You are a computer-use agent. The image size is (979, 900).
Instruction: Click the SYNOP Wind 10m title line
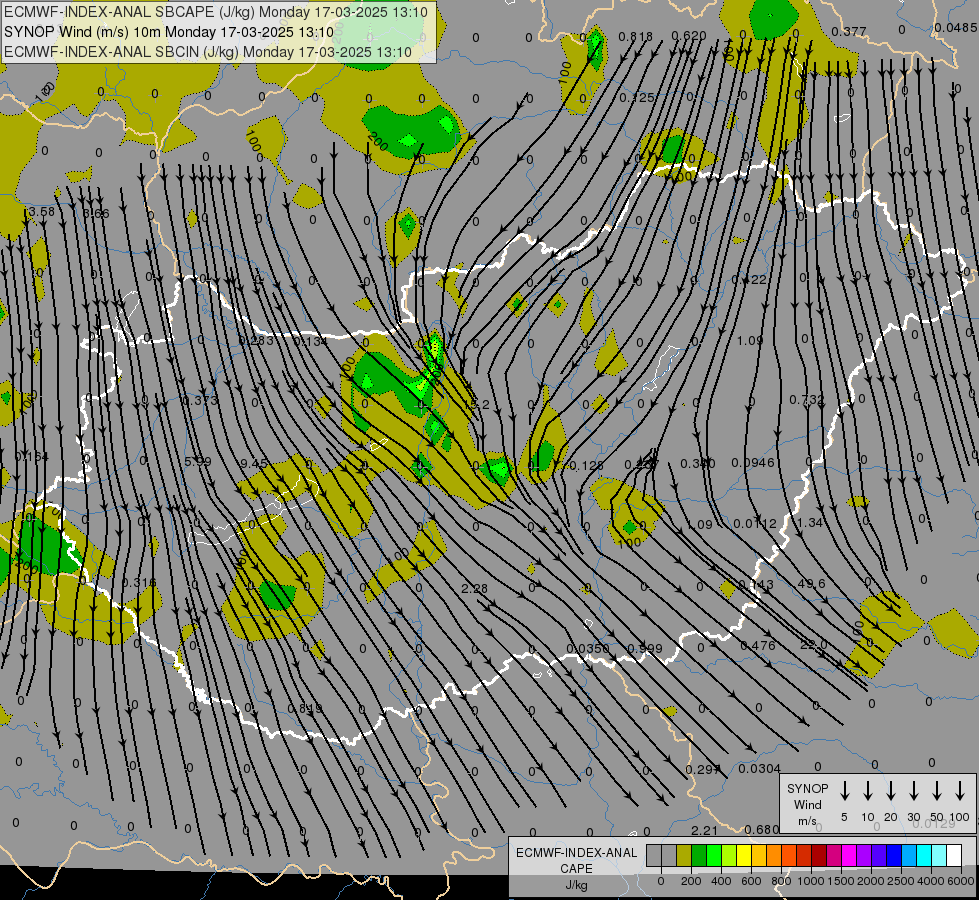click(x=169, y=32)
